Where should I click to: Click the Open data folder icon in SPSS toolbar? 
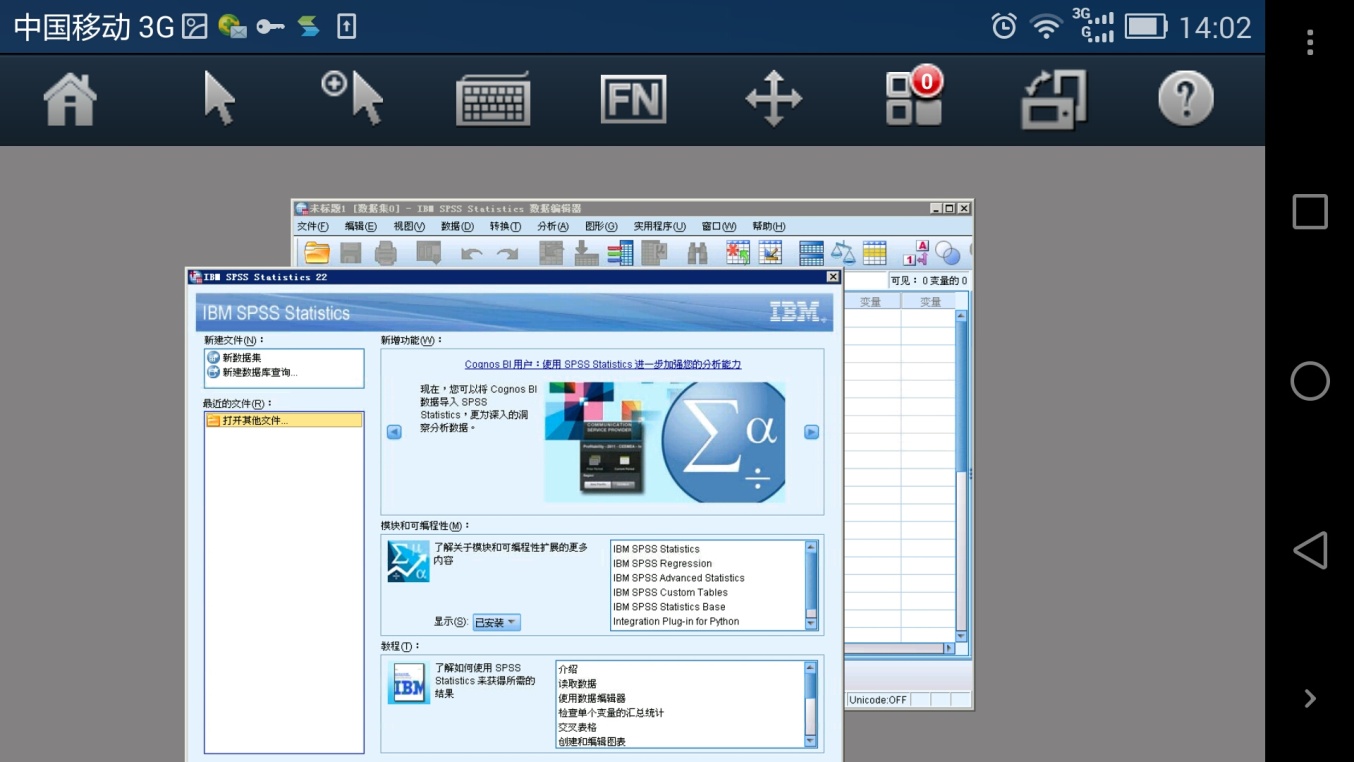[x=317, y=253]
